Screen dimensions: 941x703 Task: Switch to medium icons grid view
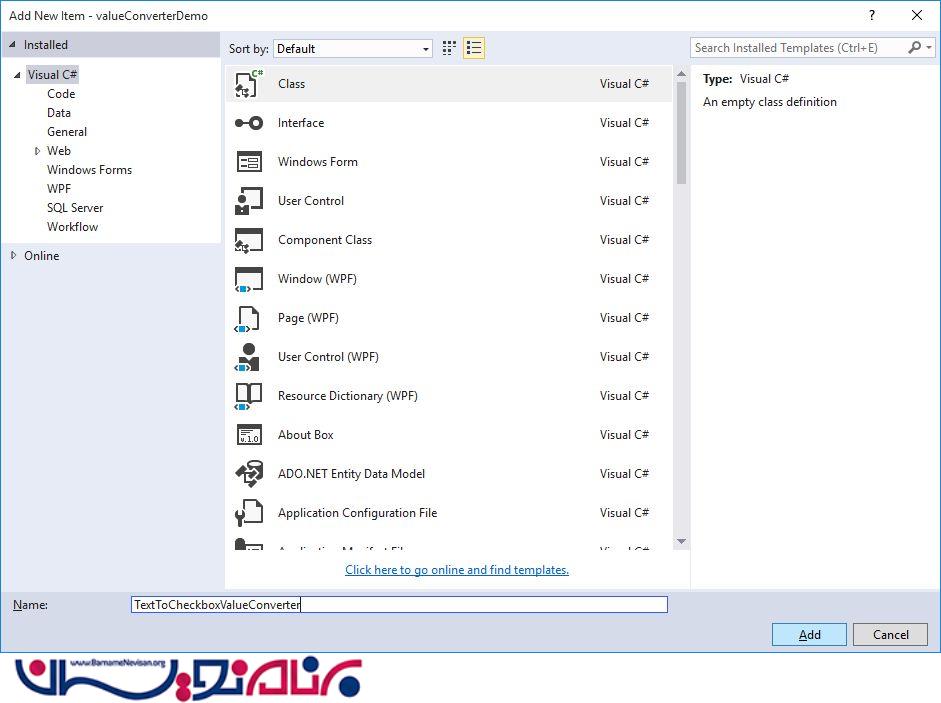tap(449, 48)
